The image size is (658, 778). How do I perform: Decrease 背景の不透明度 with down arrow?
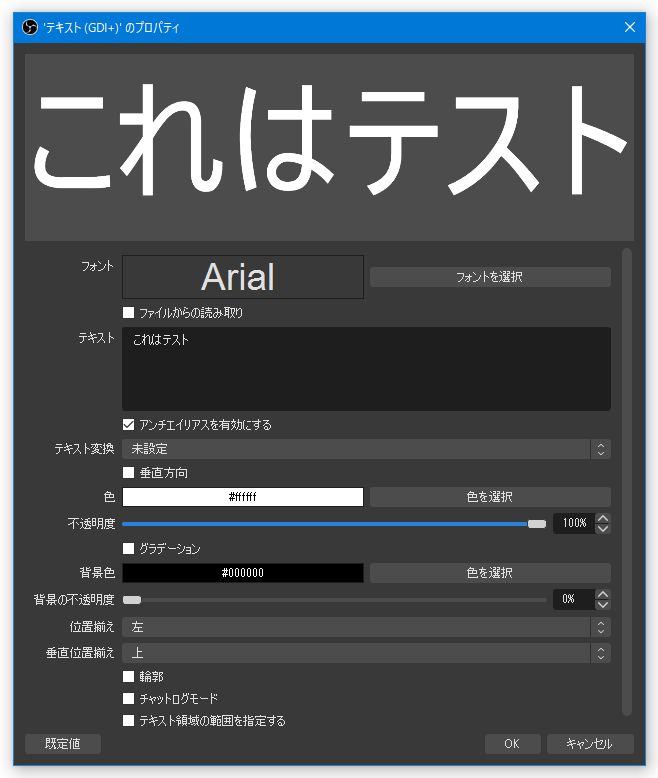click(603, 605)
